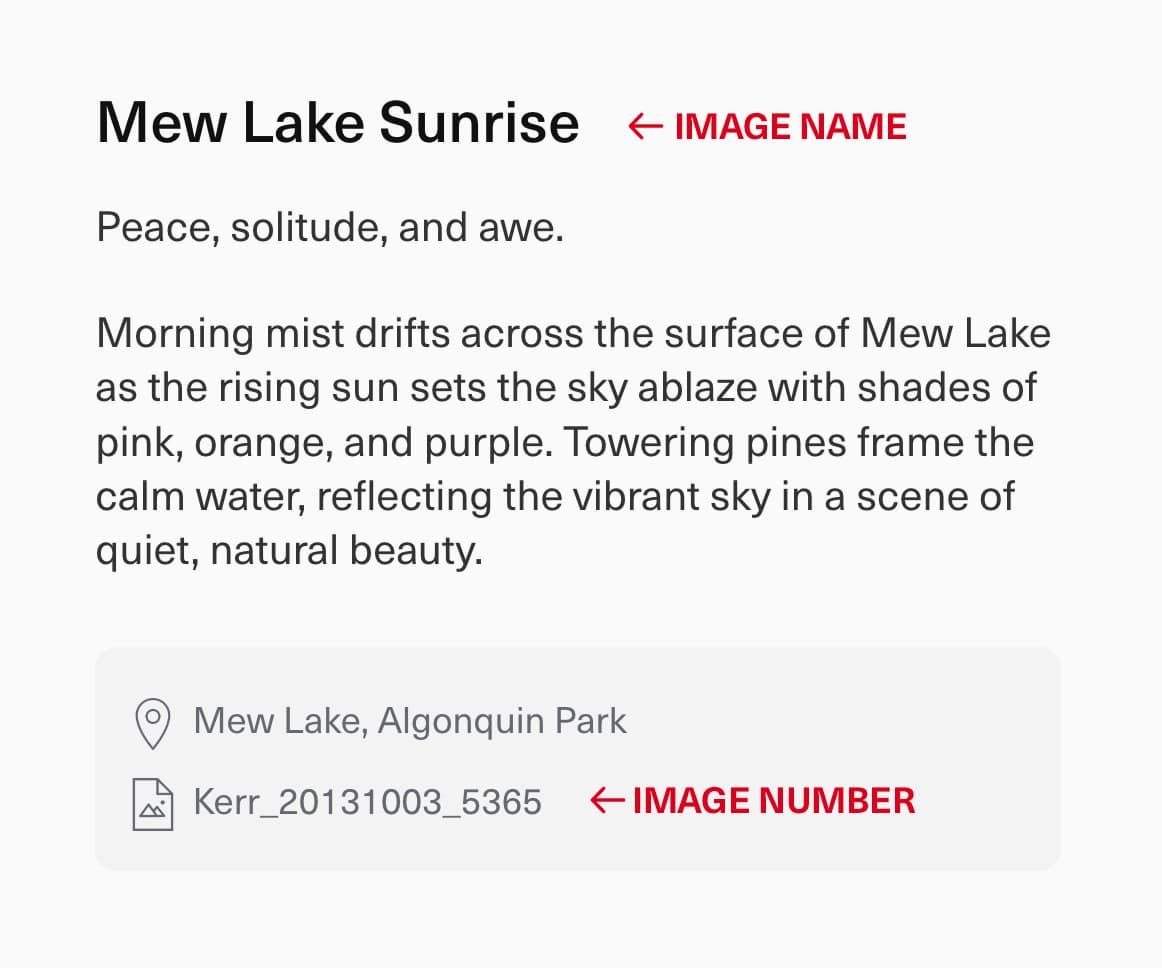Click the red arrow beside IMAGE NUMBER
1162x968 pixels.
coord(606,800)
